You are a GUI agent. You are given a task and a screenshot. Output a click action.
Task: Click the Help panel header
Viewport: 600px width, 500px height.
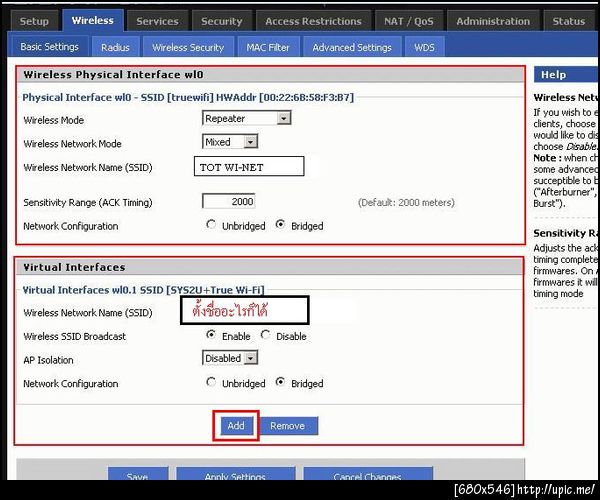[x=566, y=75]
